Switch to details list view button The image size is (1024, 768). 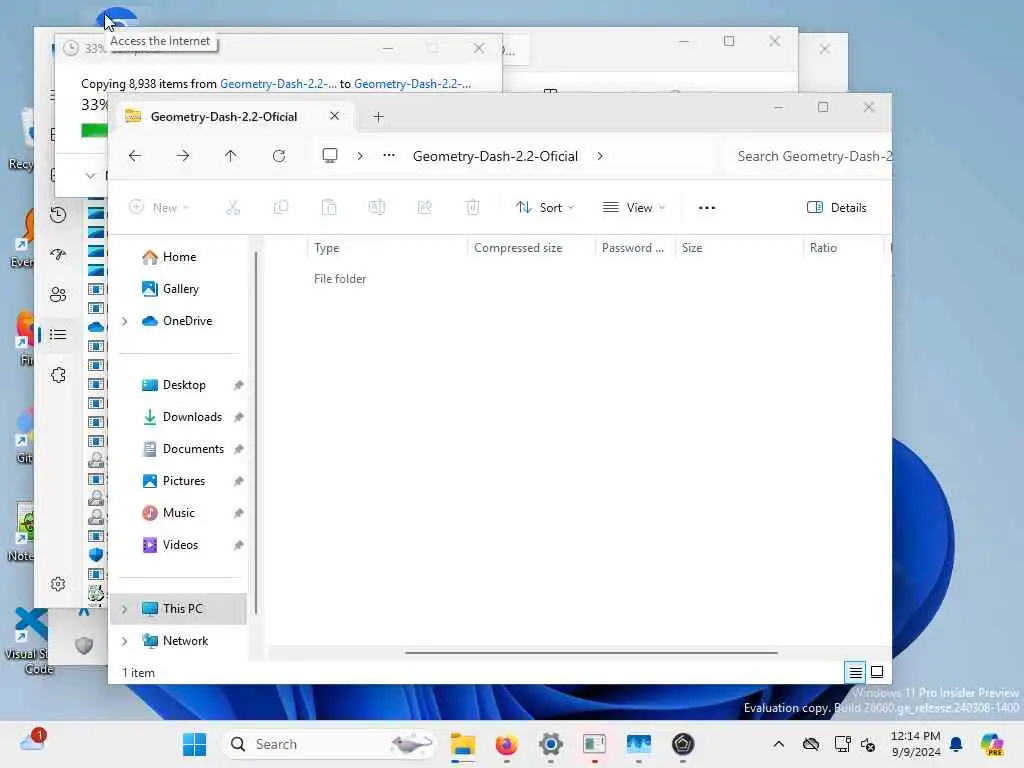(x=856, y=672)
